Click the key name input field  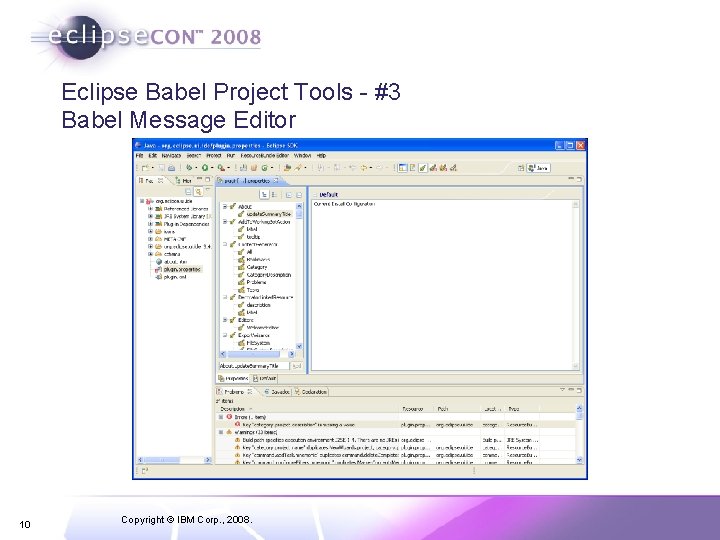(253, 366)
